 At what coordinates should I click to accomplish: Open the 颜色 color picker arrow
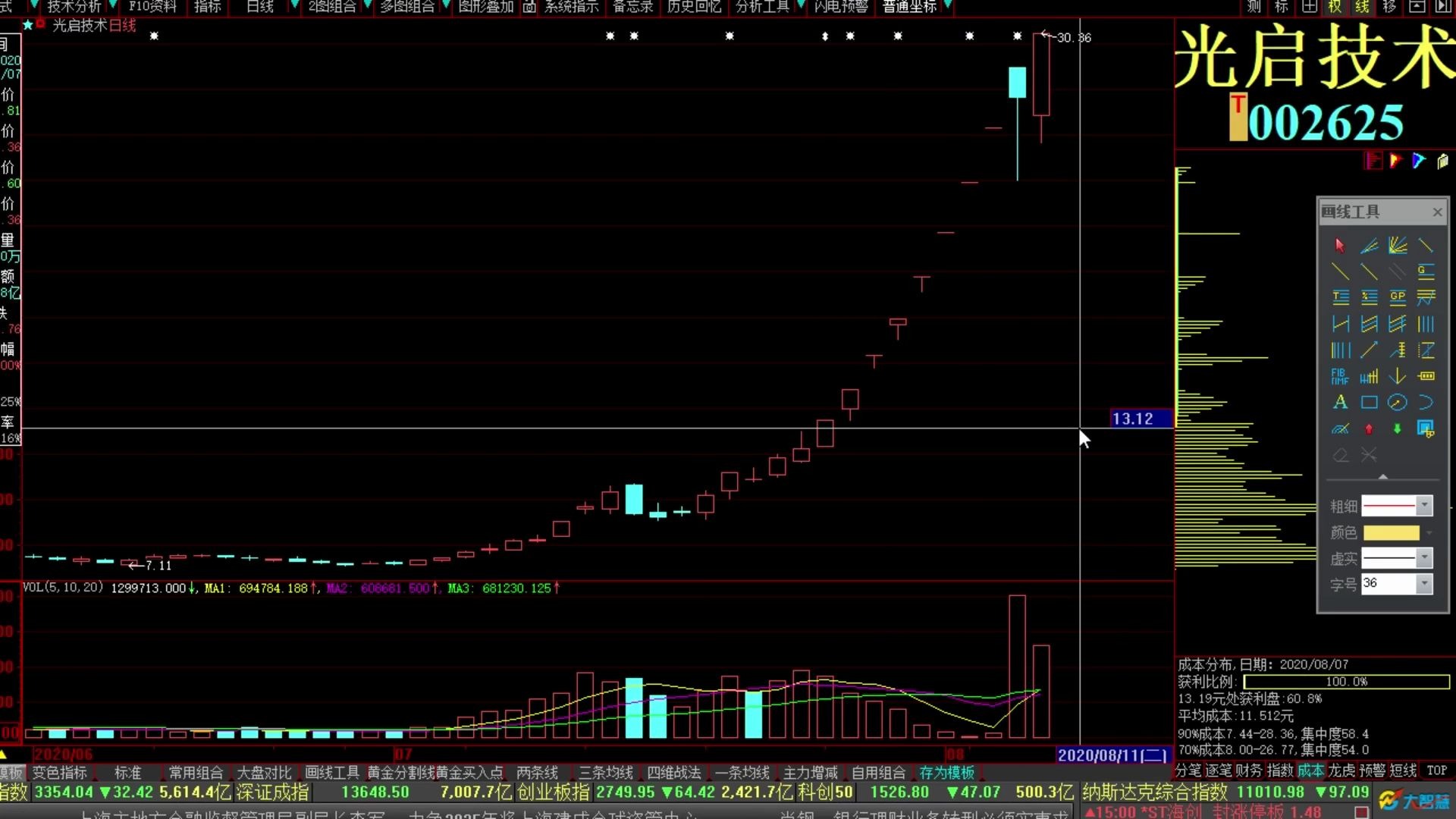pyautogui.click(x=1429, y=532)
